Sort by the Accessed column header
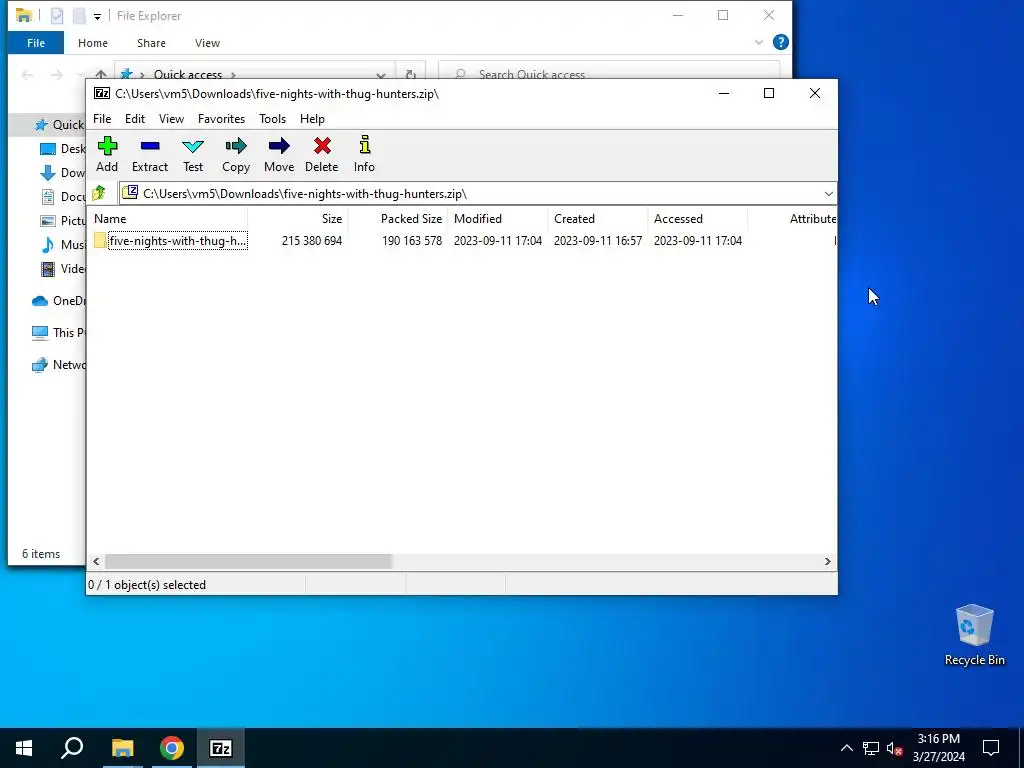The image size is (1024, 768). pos(697,219)
